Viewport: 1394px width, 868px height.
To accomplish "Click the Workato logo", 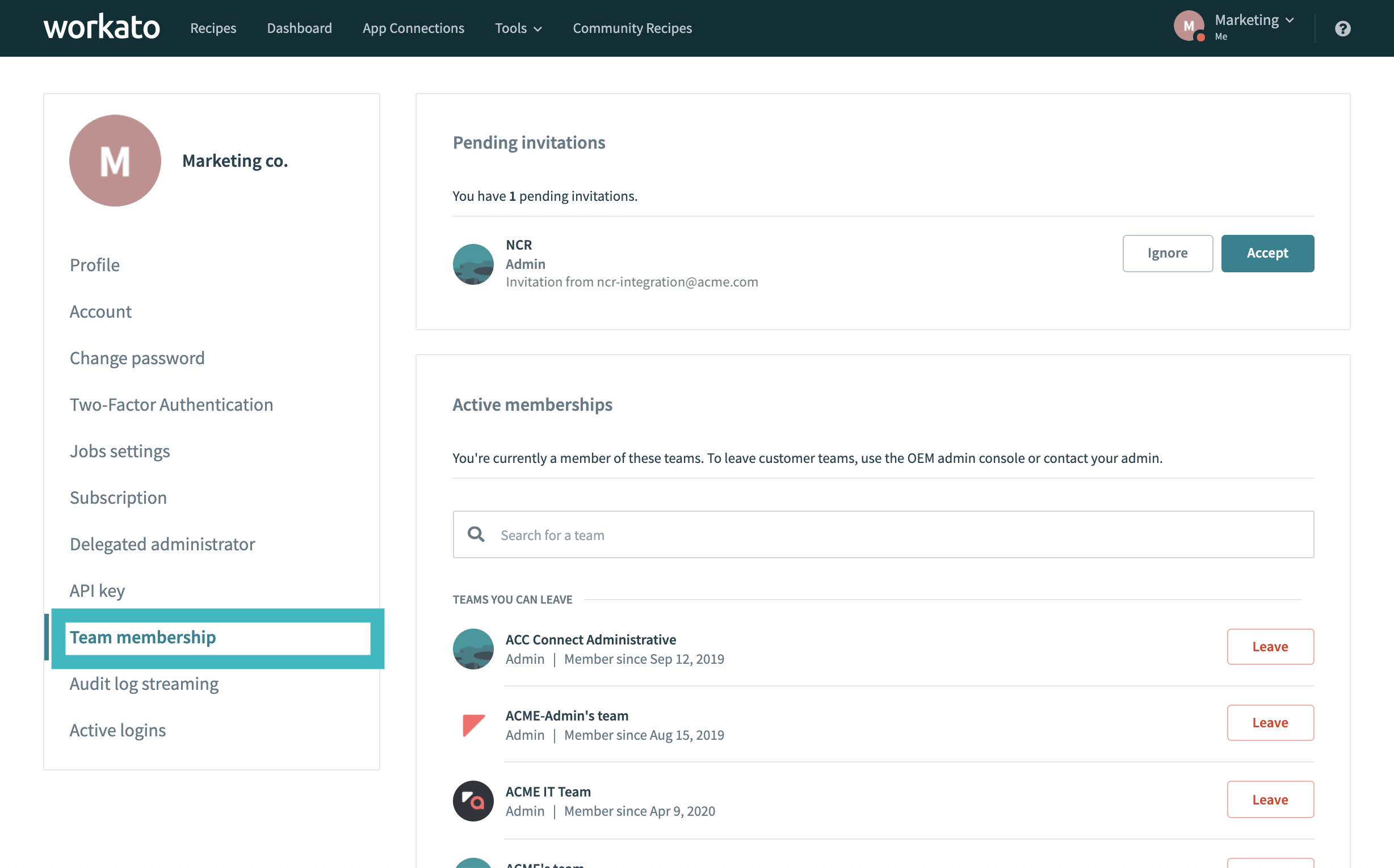I will (102, 27).
